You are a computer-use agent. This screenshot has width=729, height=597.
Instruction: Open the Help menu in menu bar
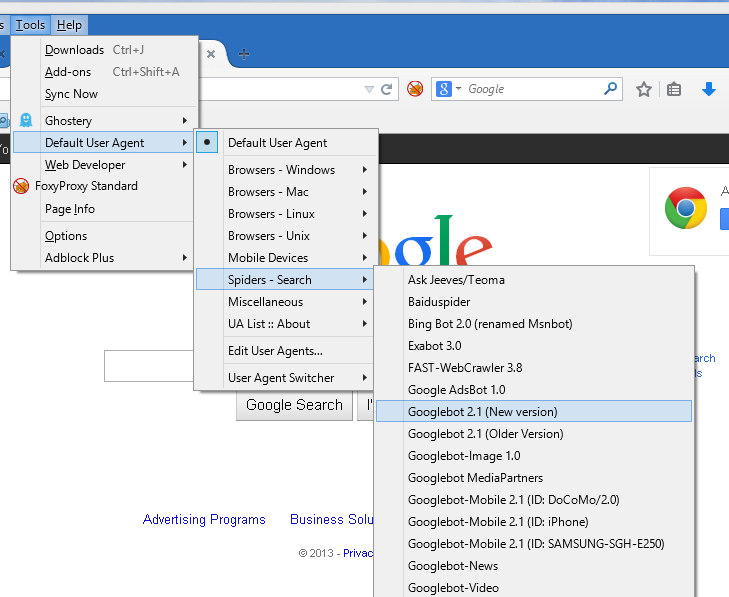pos(69,25)
